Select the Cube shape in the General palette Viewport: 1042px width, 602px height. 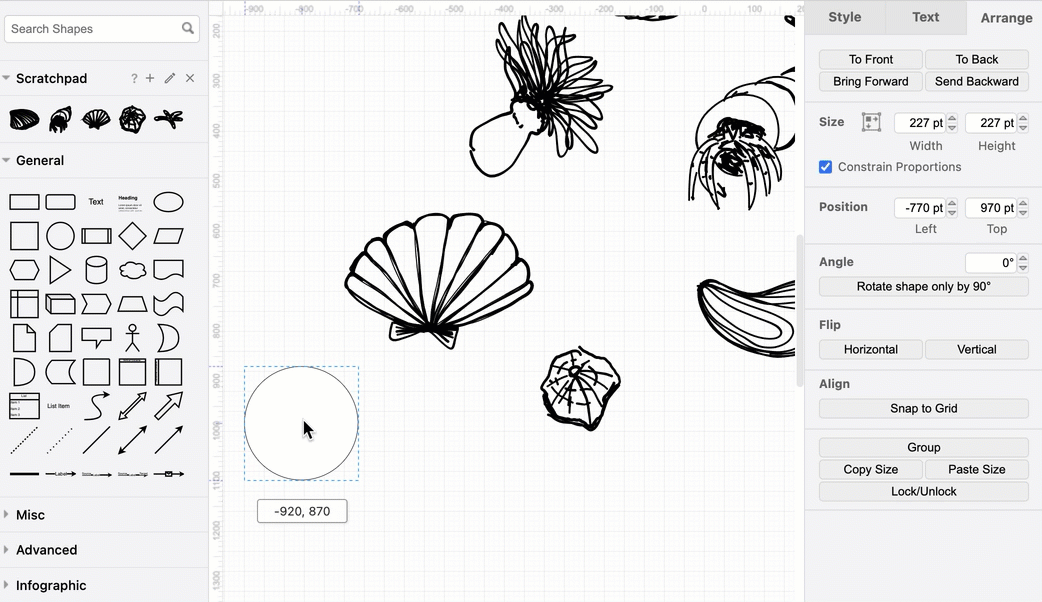61,302
